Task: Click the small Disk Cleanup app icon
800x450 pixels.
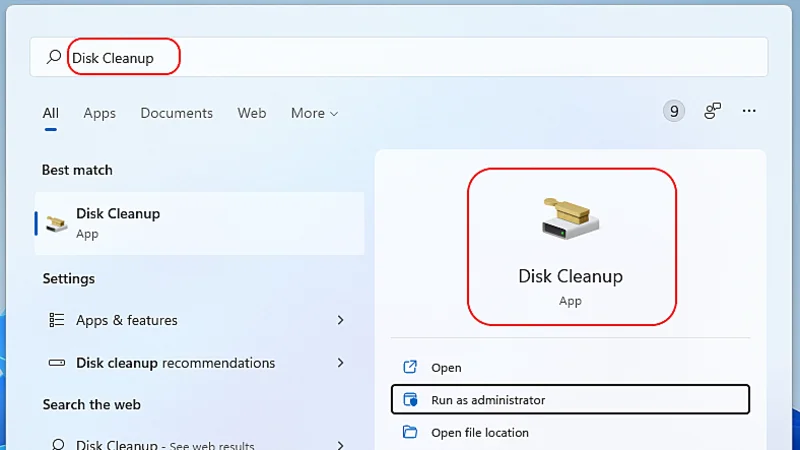Action: coord(56,223)
